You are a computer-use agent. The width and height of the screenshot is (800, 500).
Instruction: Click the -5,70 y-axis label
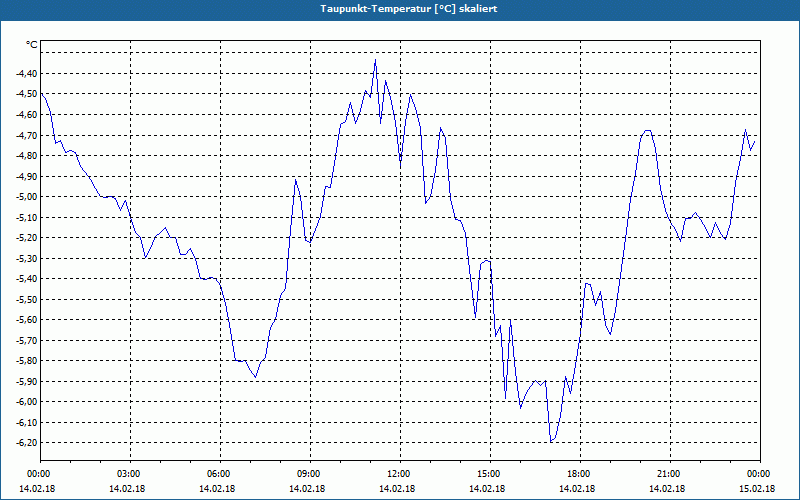pos(27,340)
